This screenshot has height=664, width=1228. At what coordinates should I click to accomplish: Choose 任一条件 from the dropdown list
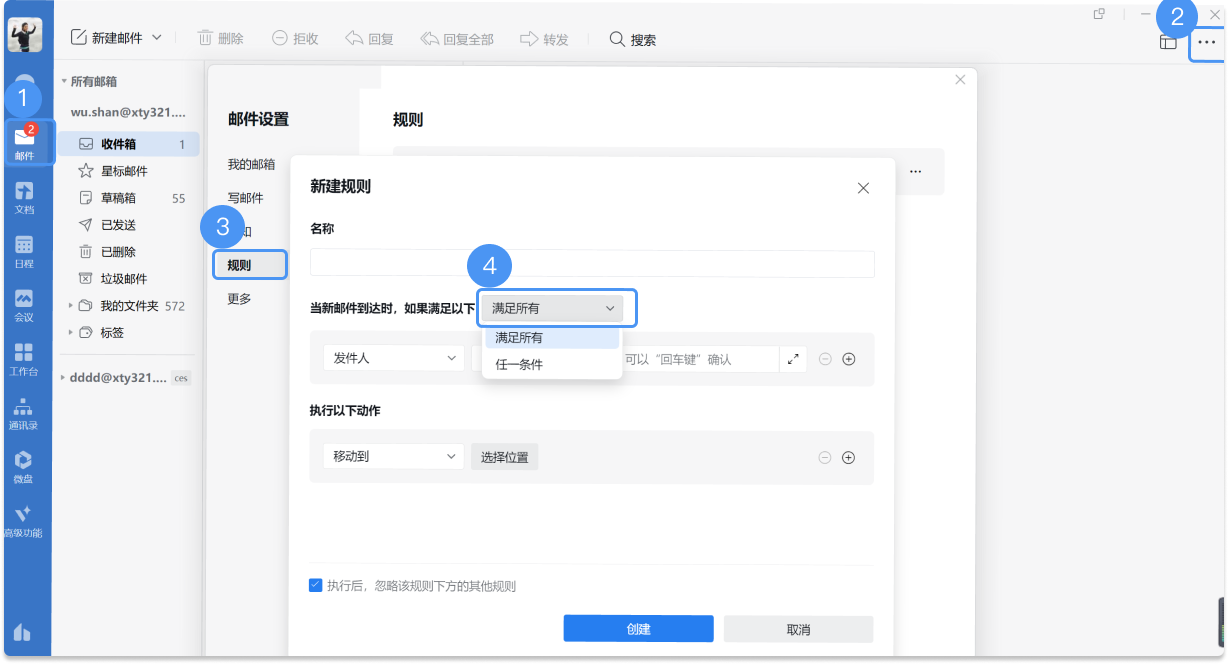(520, 365)
